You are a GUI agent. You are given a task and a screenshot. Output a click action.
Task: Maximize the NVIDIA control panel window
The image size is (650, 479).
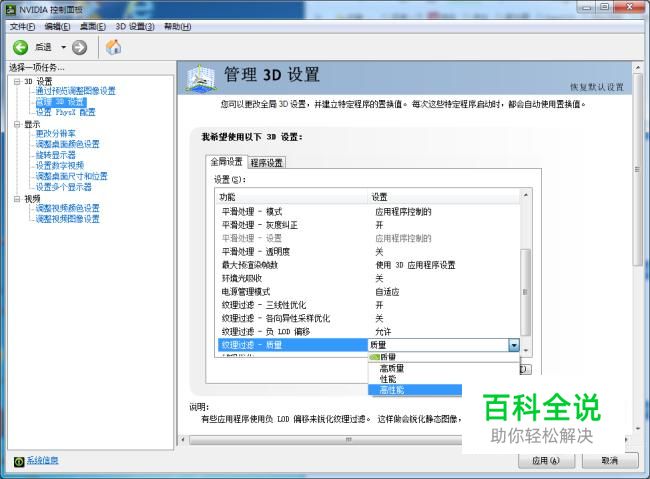click(x=604, y=7)
